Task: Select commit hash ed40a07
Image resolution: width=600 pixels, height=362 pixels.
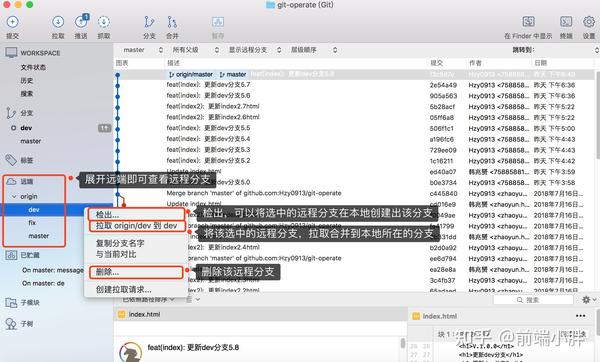Action: (443, 172)
